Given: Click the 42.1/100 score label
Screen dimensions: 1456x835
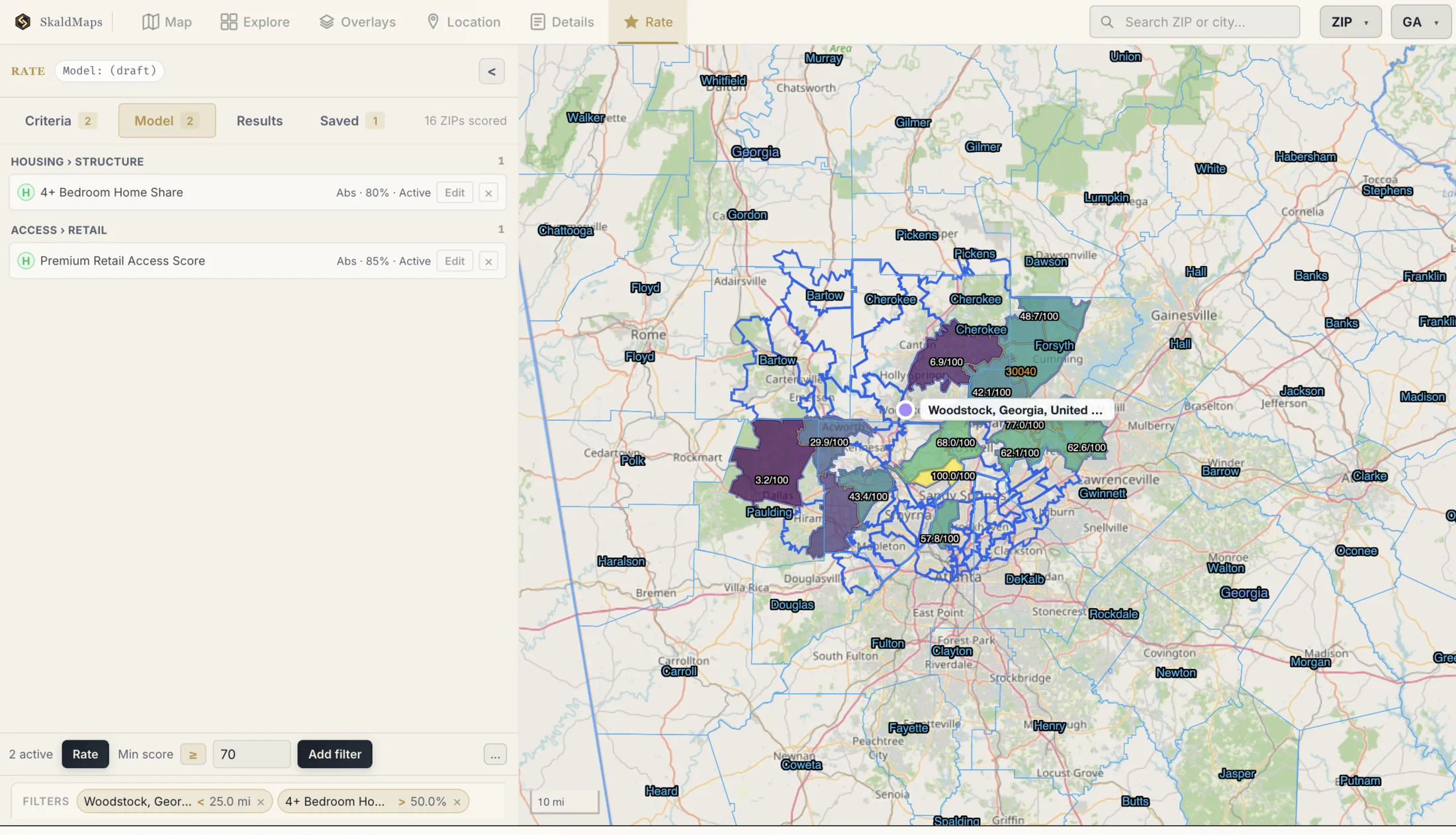Looking at the screenshot, I should pyautogui.click(x=991, y=392).
